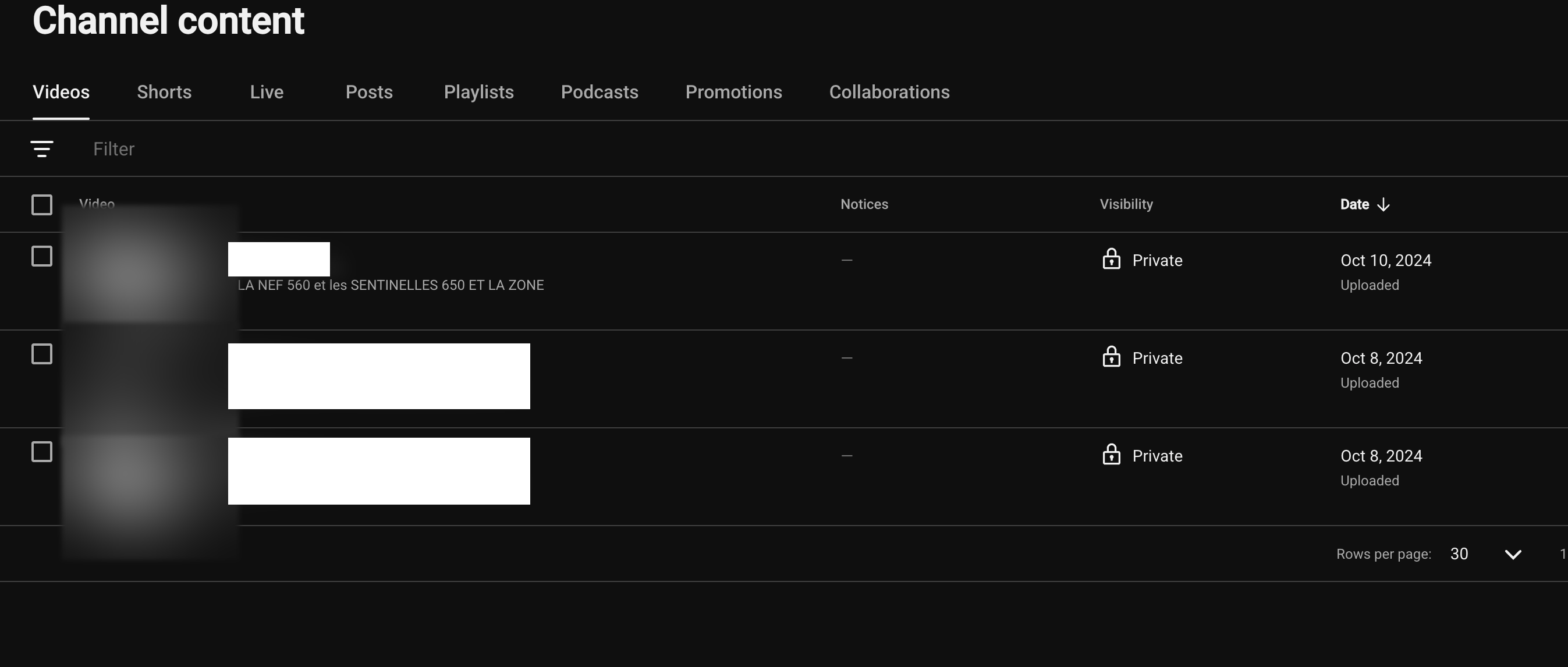Click the LA NEF 560 description text

391,285
